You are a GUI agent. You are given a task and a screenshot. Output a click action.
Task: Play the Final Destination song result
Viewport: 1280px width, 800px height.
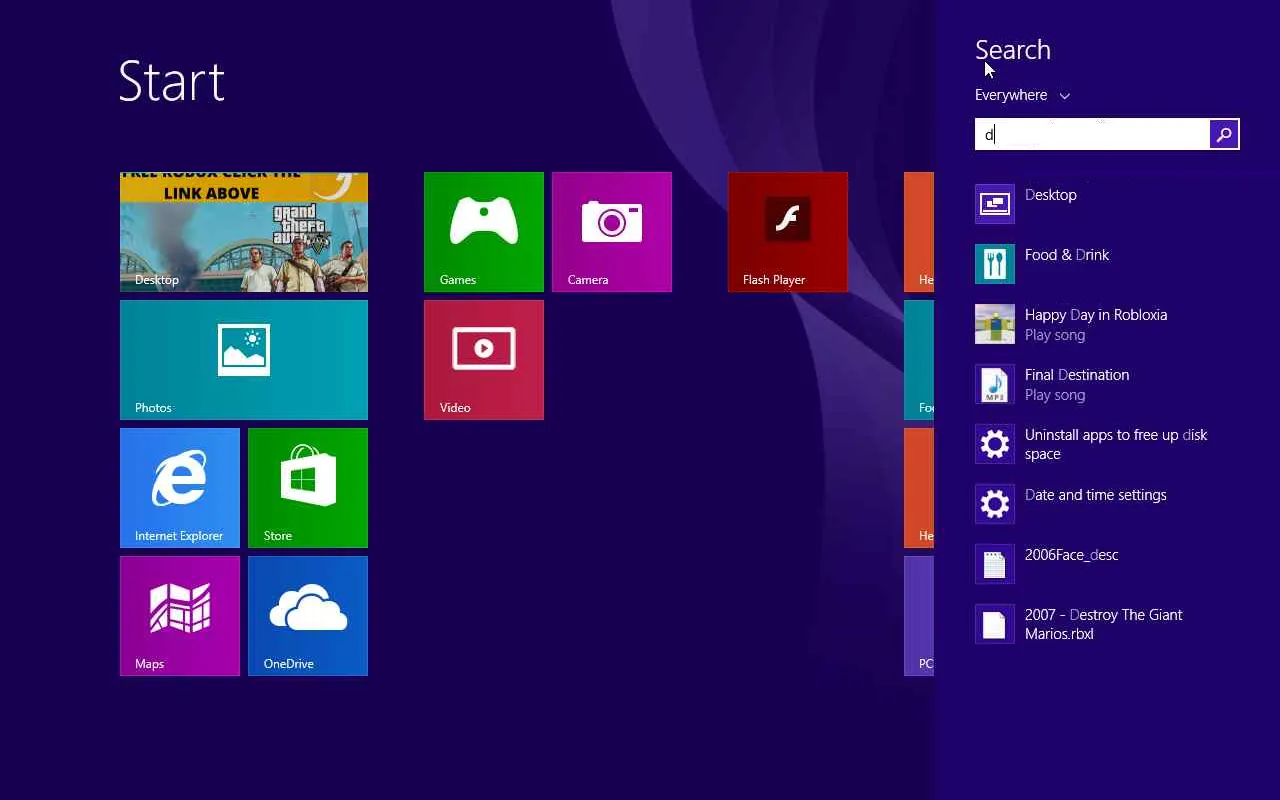(x=1107, y=384)
